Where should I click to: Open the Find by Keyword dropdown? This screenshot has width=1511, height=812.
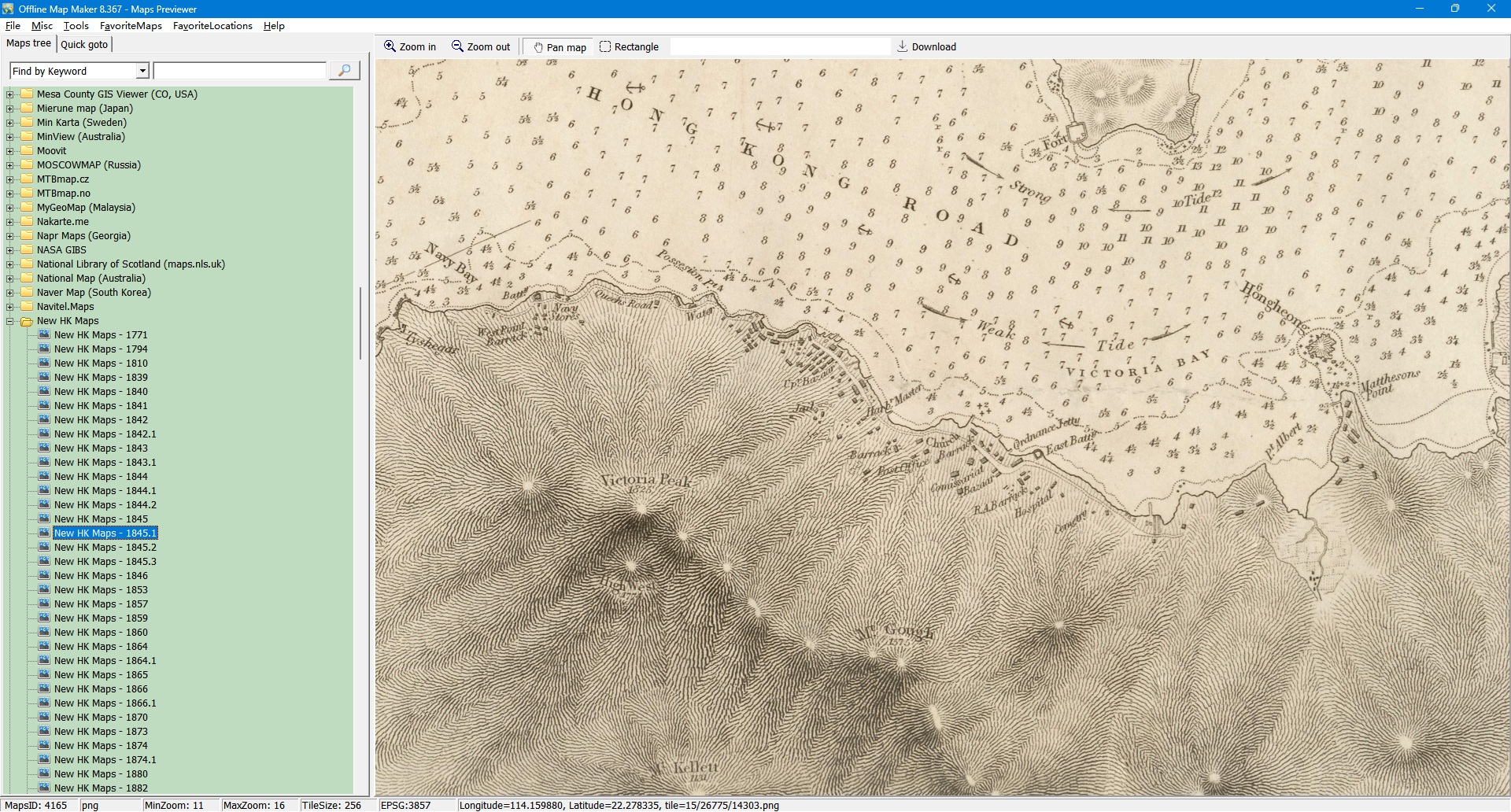pyautogui.click(x=142, y=71)
